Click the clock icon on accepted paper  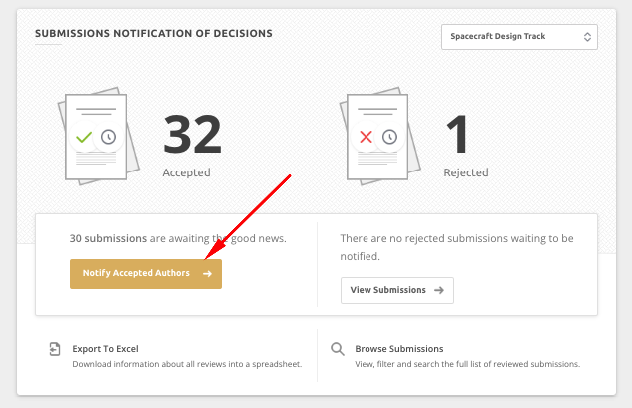(x=108, y=137)
